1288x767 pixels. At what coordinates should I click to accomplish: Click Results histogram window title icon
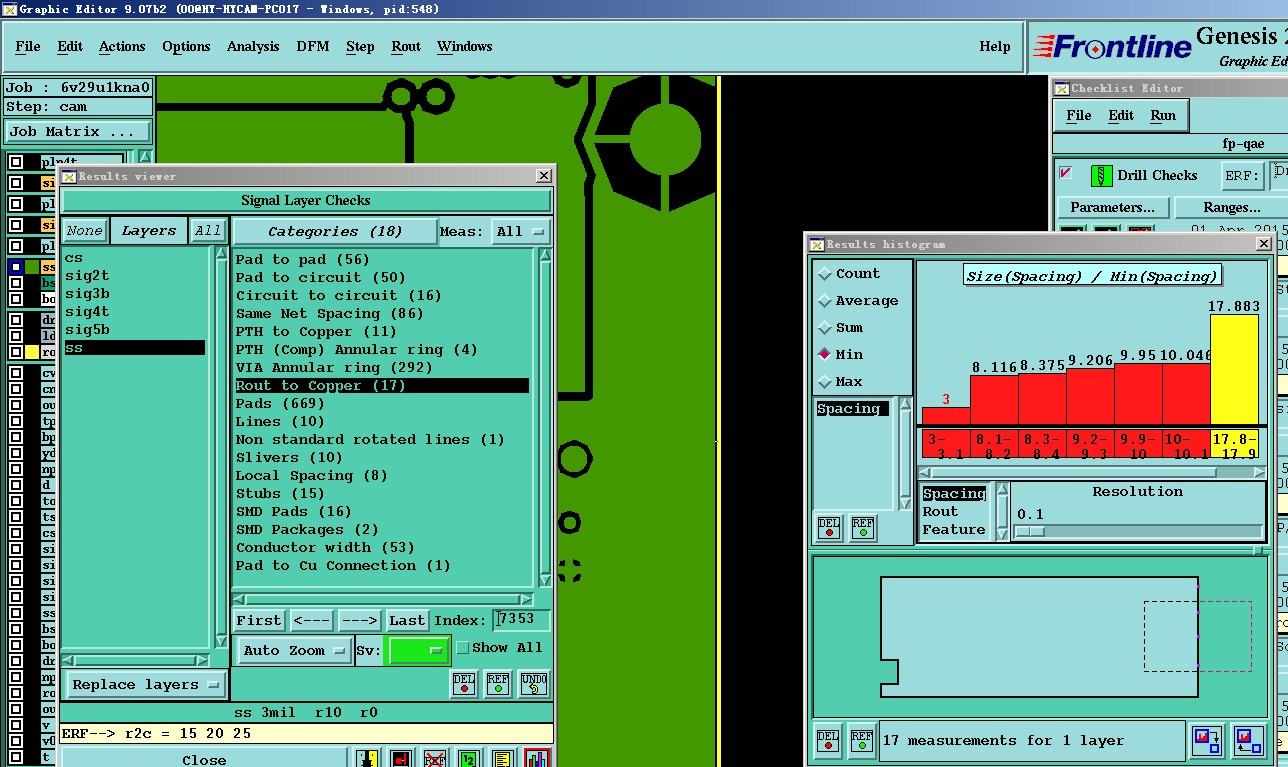tap(817, 244)
